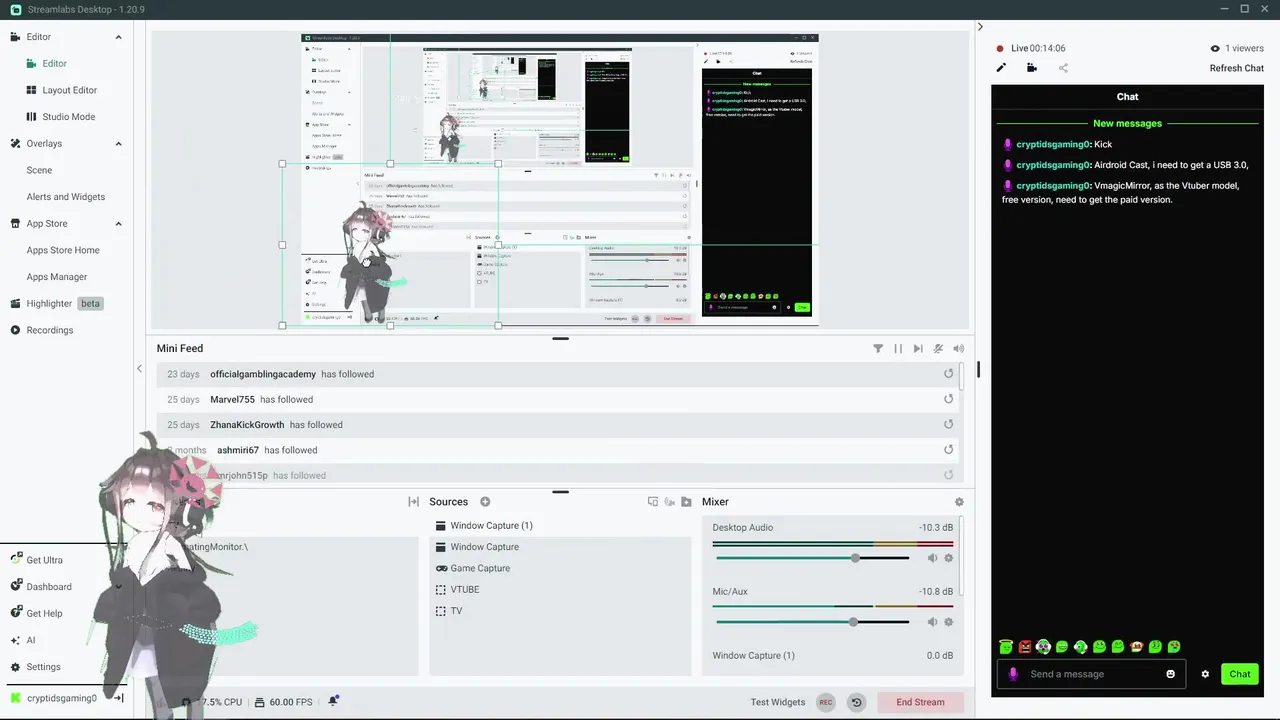Open Mic/Aux source settings gear
This screenshot has width=1280, height=720.
(949, 622)
